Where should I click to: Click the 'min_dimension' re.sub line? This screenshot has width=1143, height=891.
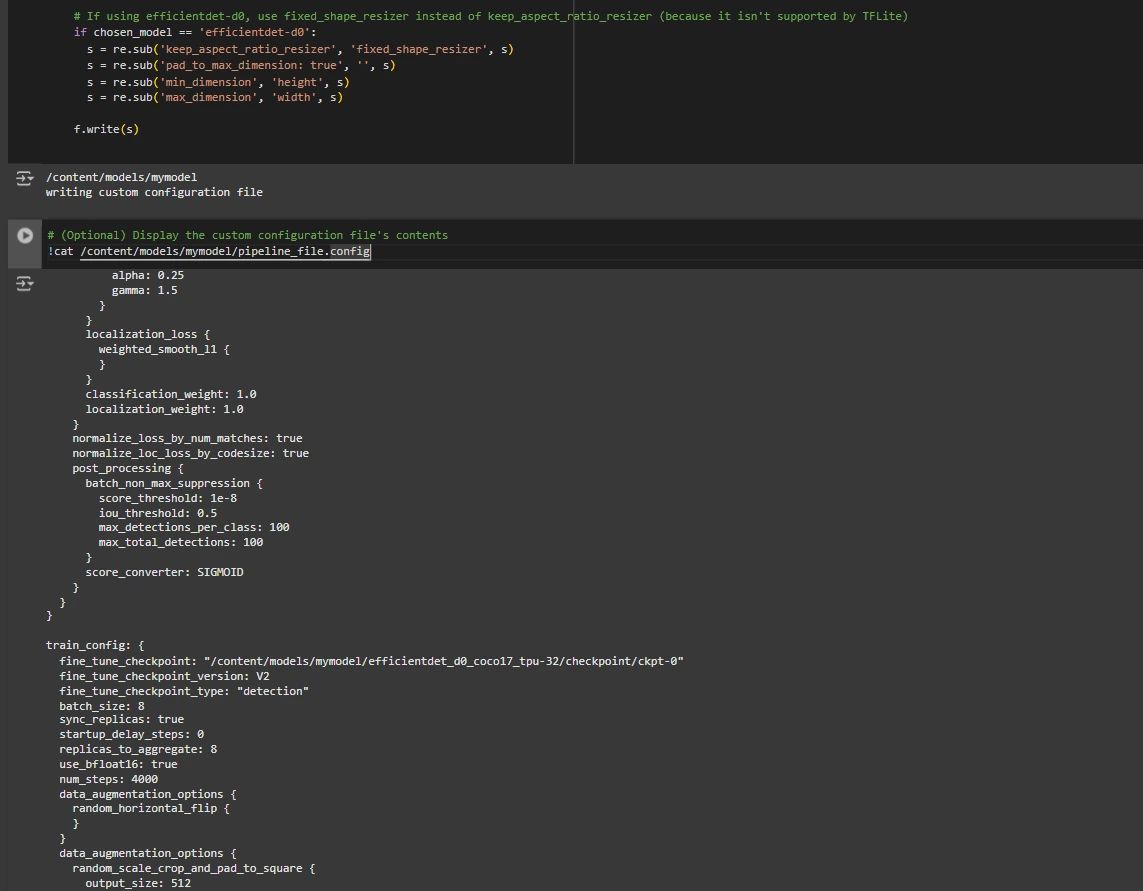click(x=218, y=82)
